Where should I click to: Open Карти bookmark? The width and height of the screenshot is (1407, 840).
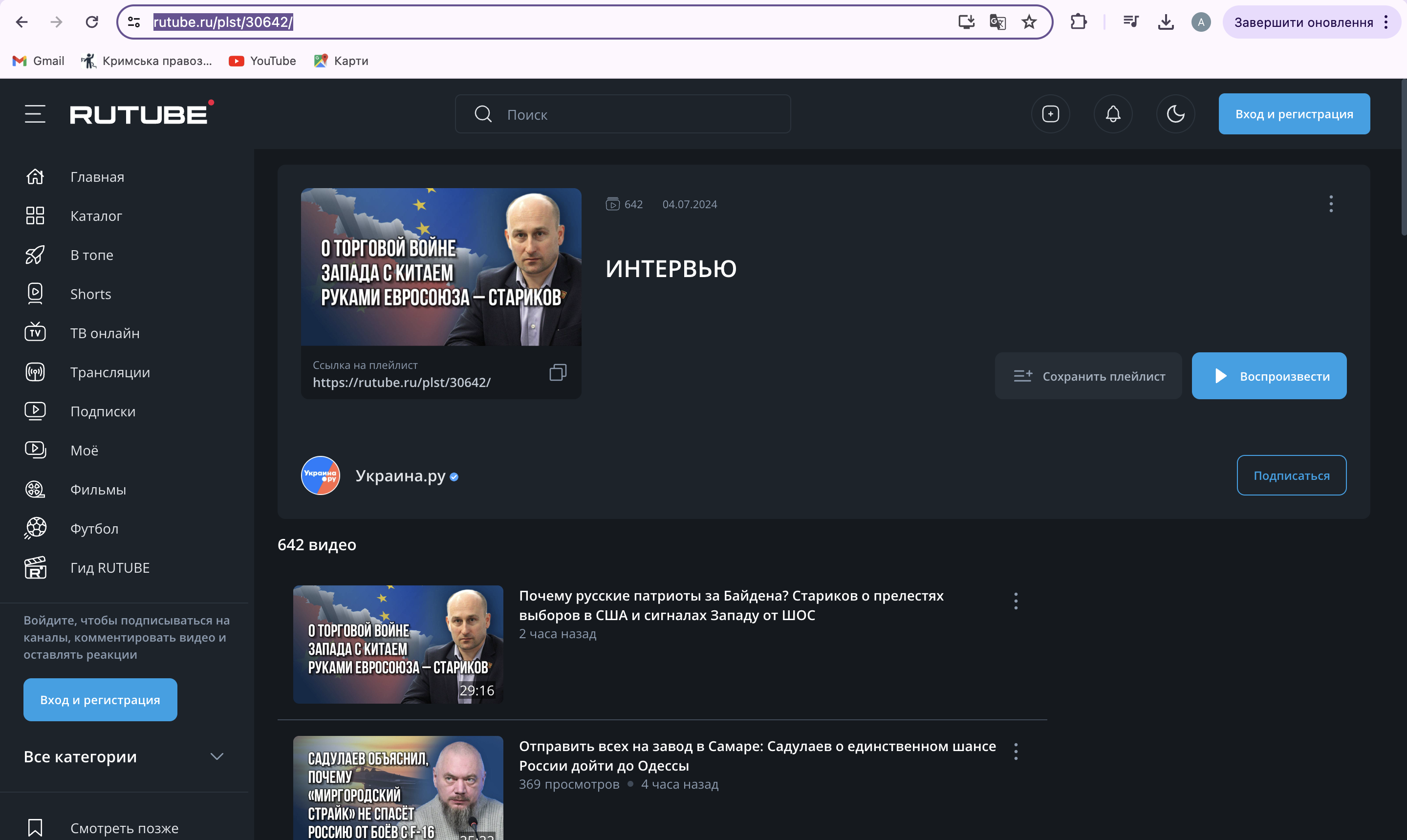click(x=341, y=61)
